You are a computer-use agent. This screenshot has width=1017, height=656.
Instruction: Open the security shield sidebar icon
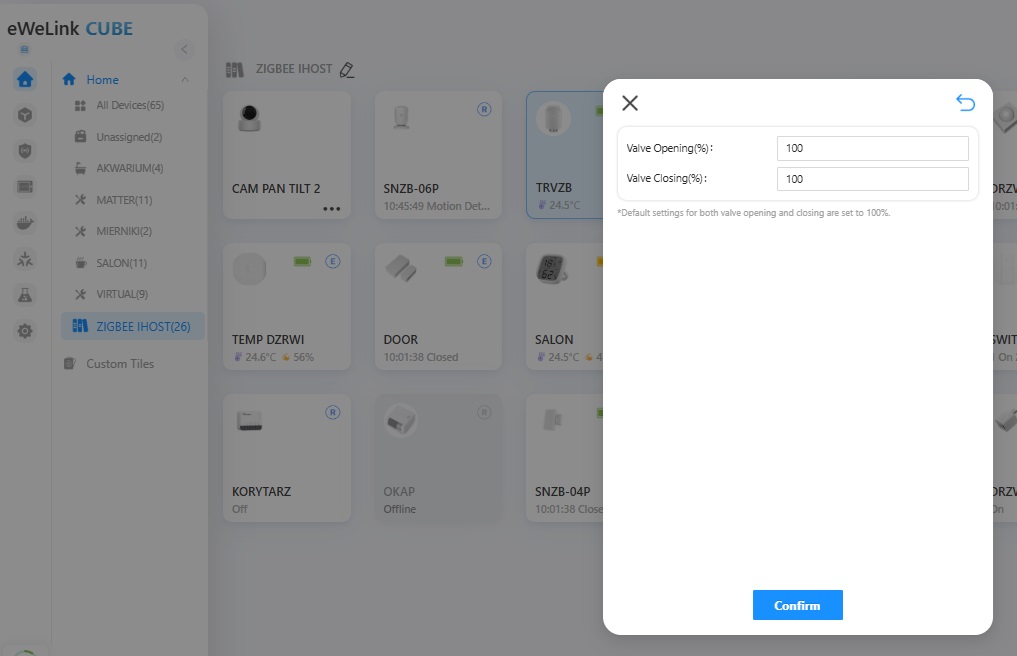tap(25, 151)
